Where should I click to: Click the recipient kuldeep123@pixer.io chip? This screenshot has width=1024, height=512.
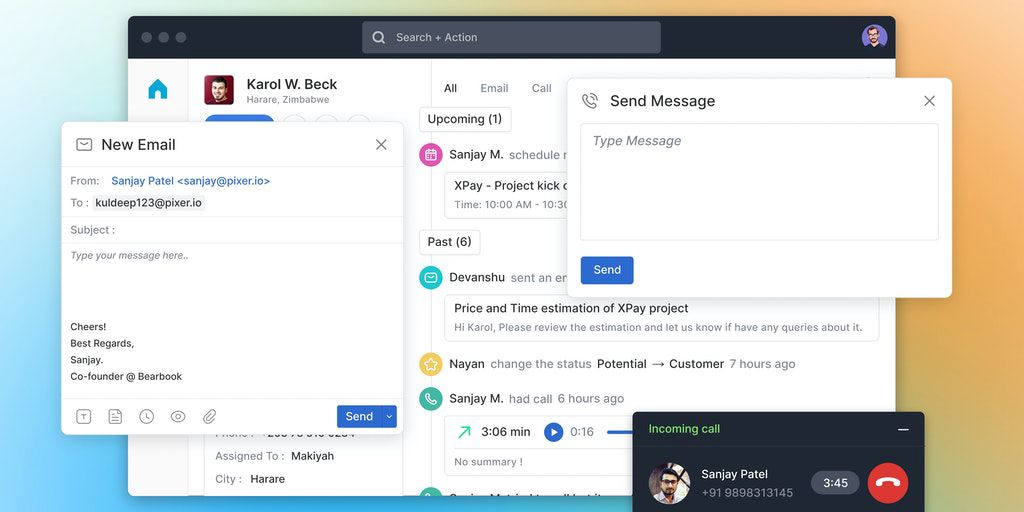(x=148, y=202)
